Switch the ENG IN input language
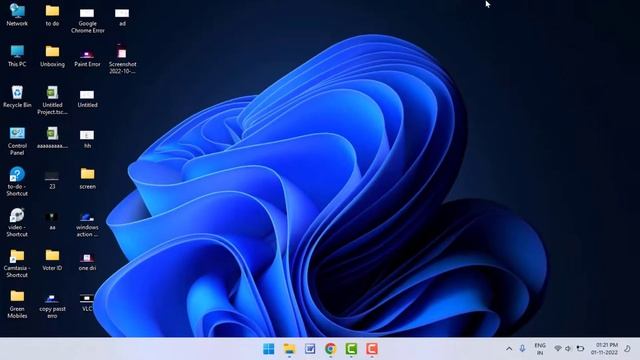The image size is (640, 360). pyautogui.click(x=540, y=349)
